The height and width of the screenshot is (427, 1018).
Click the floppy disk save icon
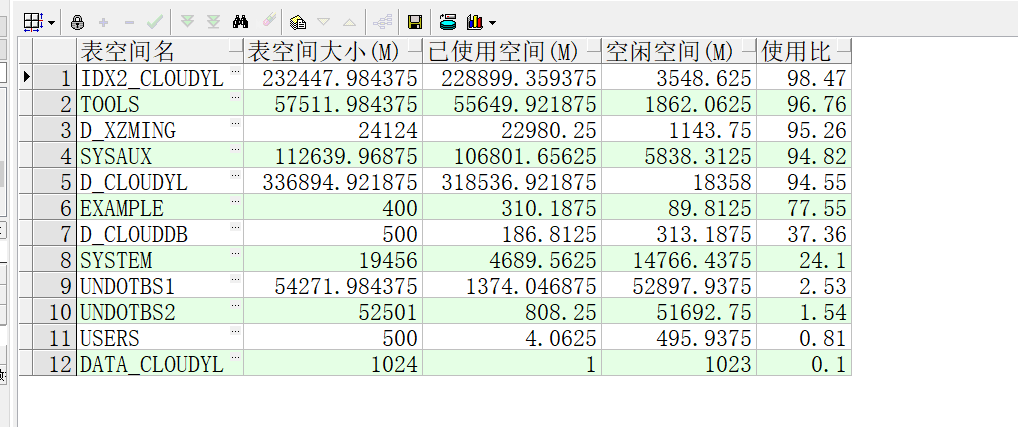[414, 21]
